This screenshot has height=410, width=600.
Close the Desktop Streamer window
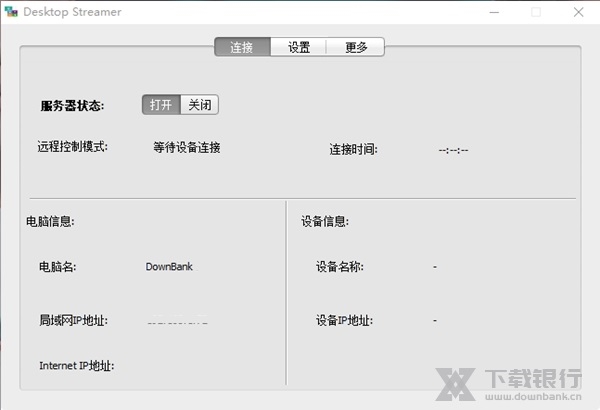578,12
